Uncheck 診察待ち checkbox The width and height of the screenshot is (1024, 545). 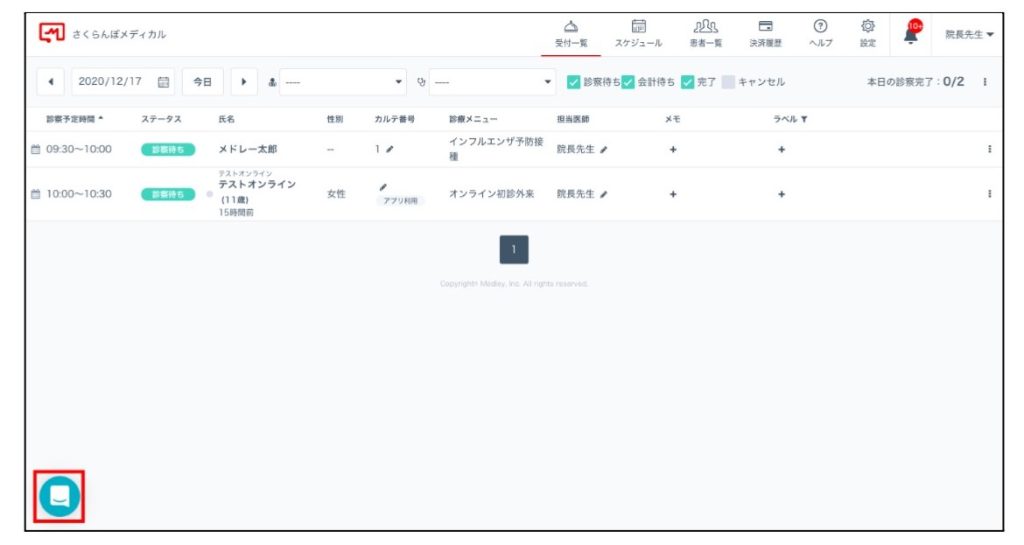click(573, 82)
